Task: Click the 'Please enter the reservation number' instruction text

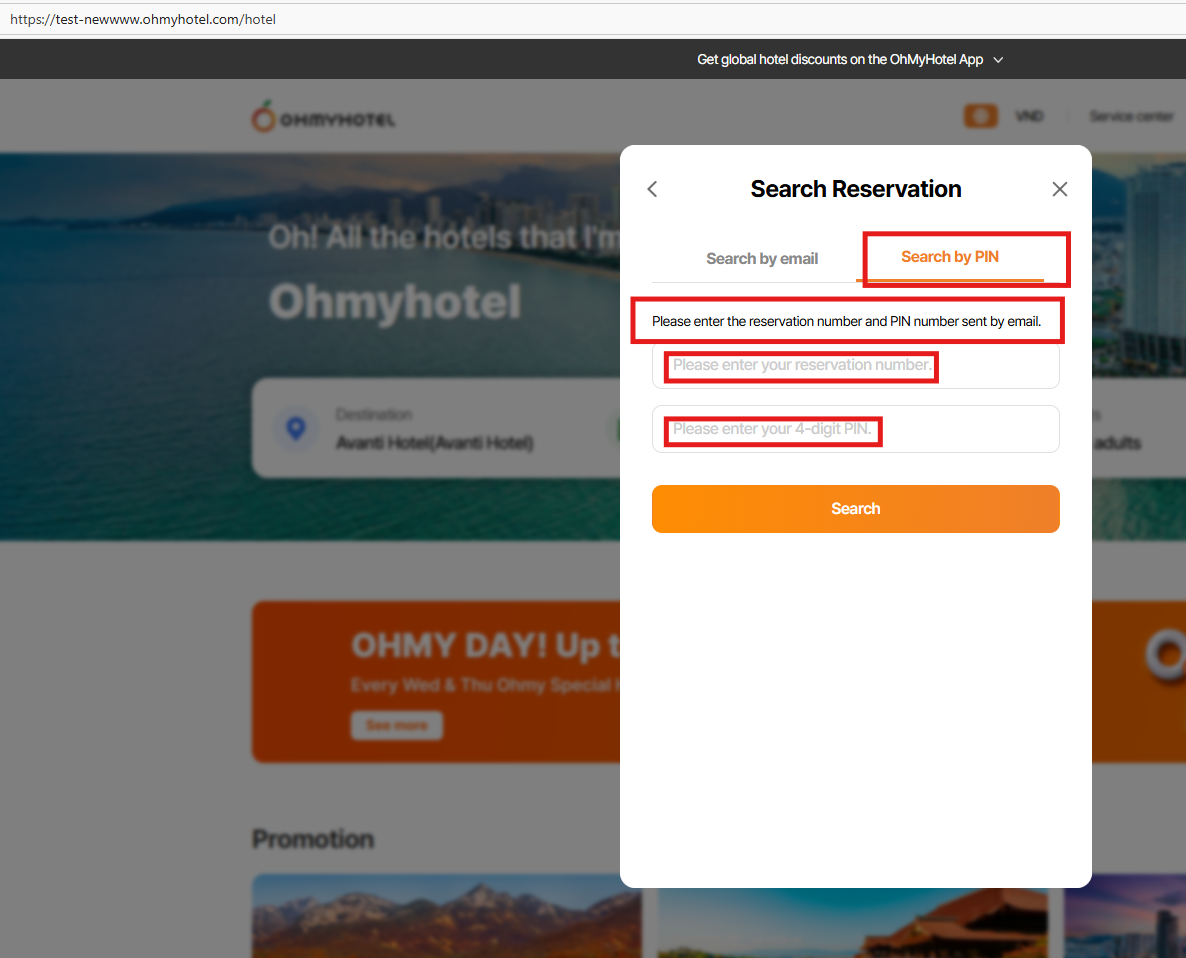Action: click(846, 321)
